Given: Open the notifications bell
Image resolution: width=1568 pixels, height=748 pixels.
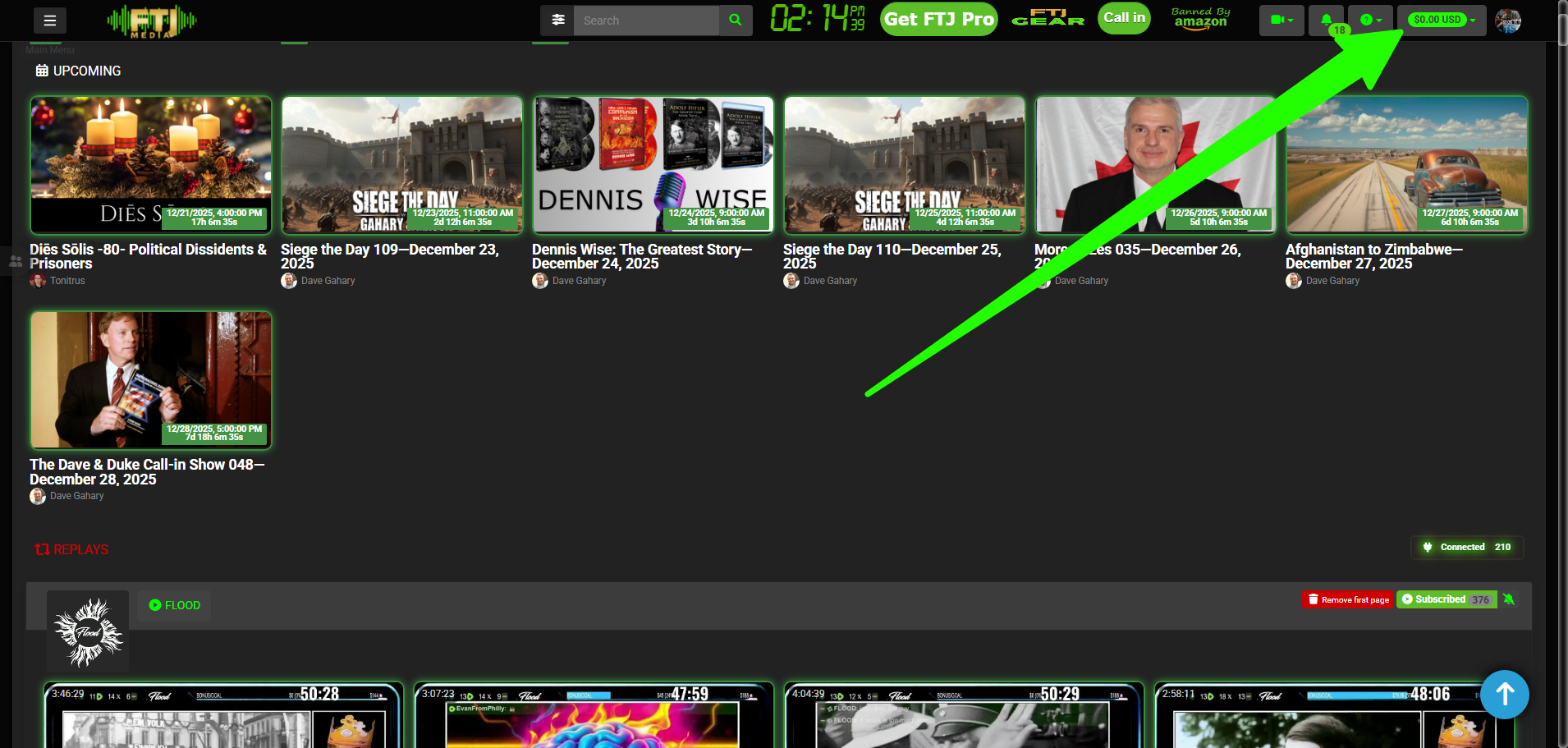Looking at the screenshot, I should (x=1326, y=20).
